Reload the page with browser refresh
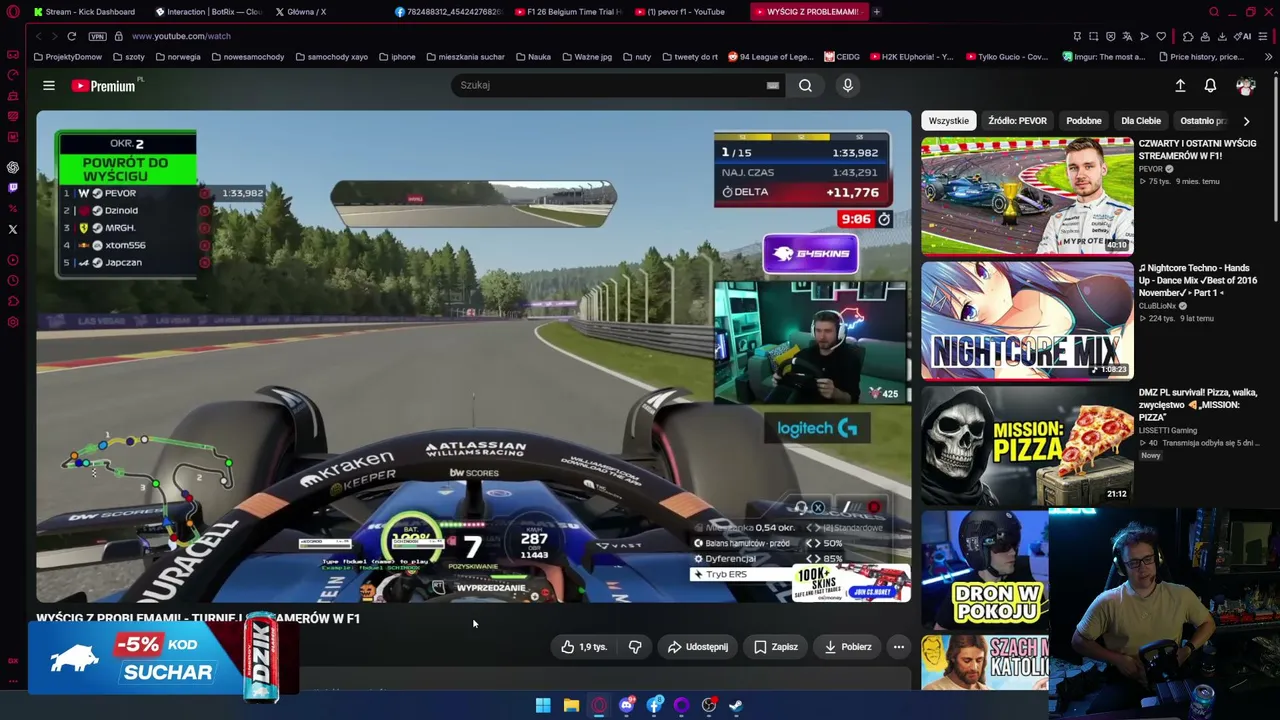 (x=71, y=36)
